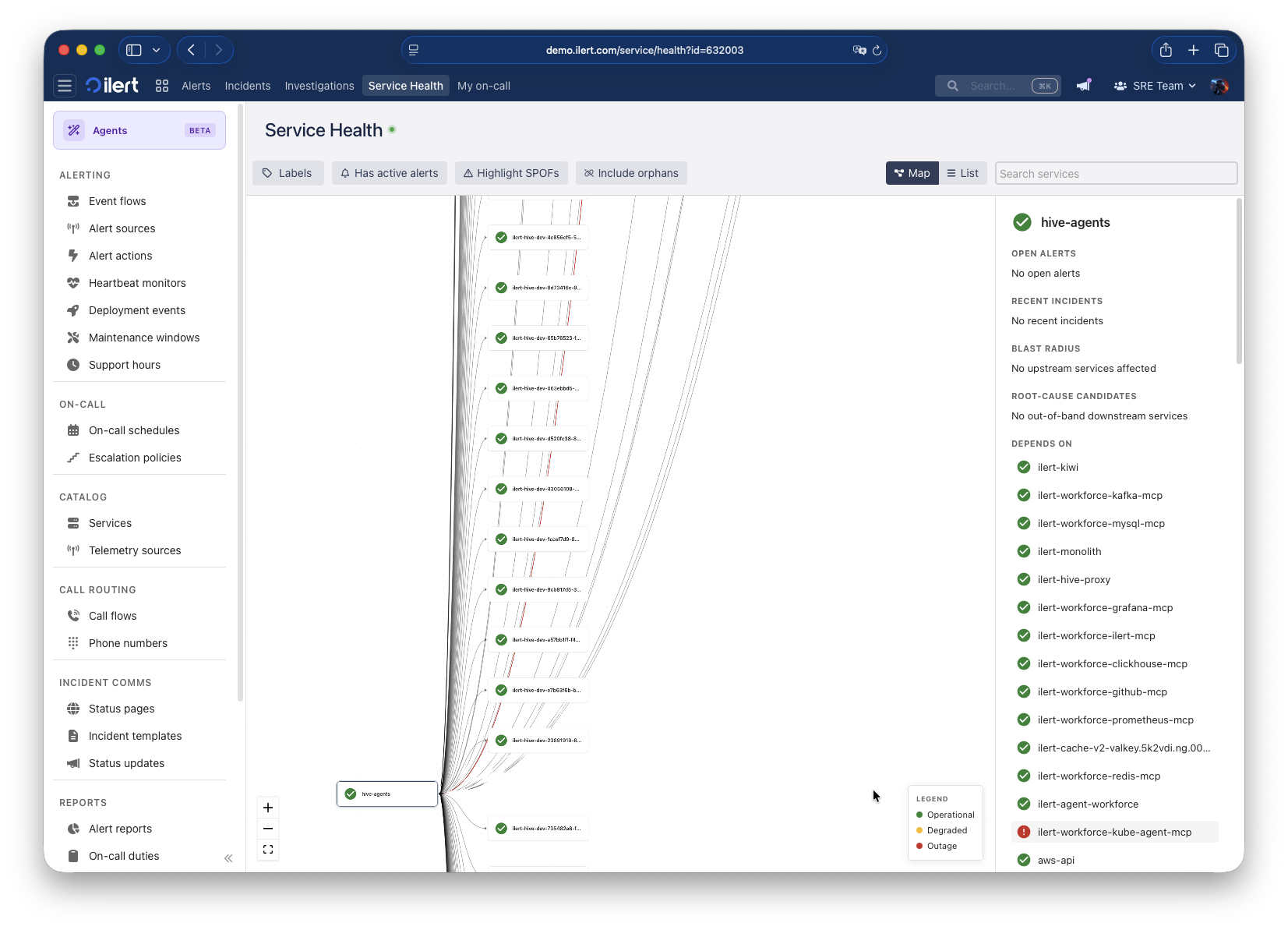The image size is (1288, 930).
Task: Go to the Investigations tab
Action: [319, 86]
